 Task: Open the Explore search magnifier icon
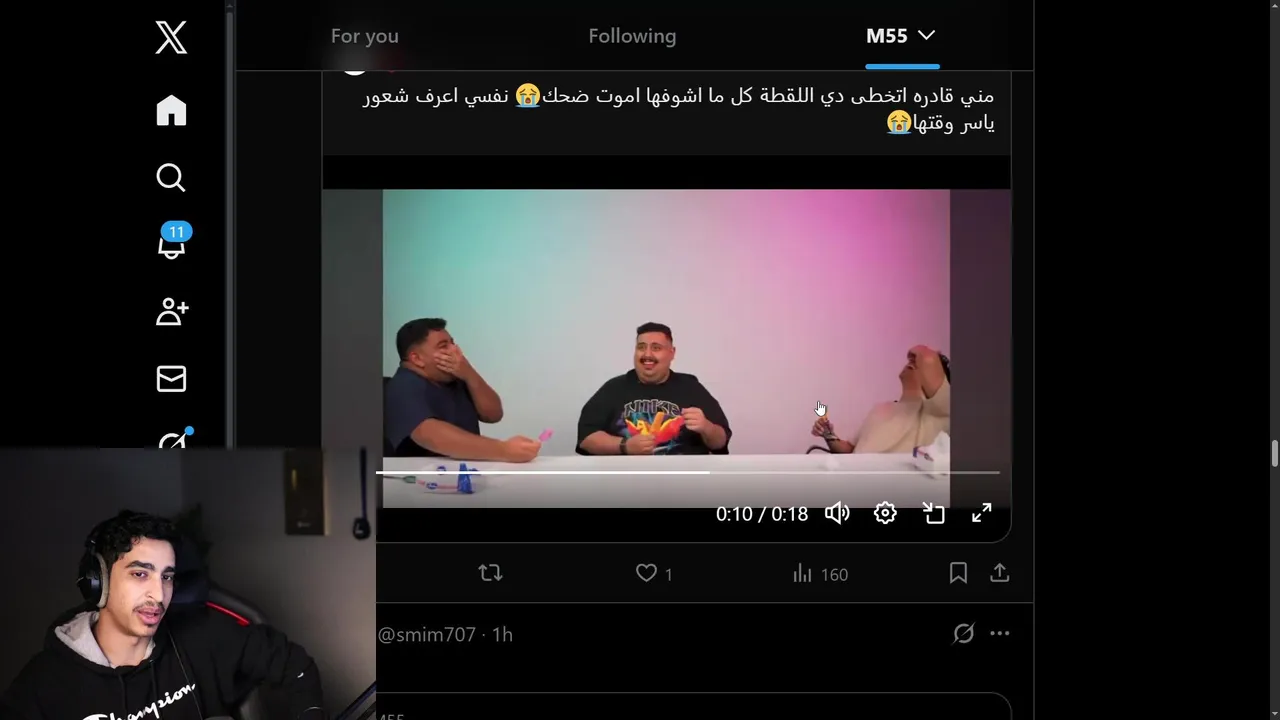[x=171, y=178]
